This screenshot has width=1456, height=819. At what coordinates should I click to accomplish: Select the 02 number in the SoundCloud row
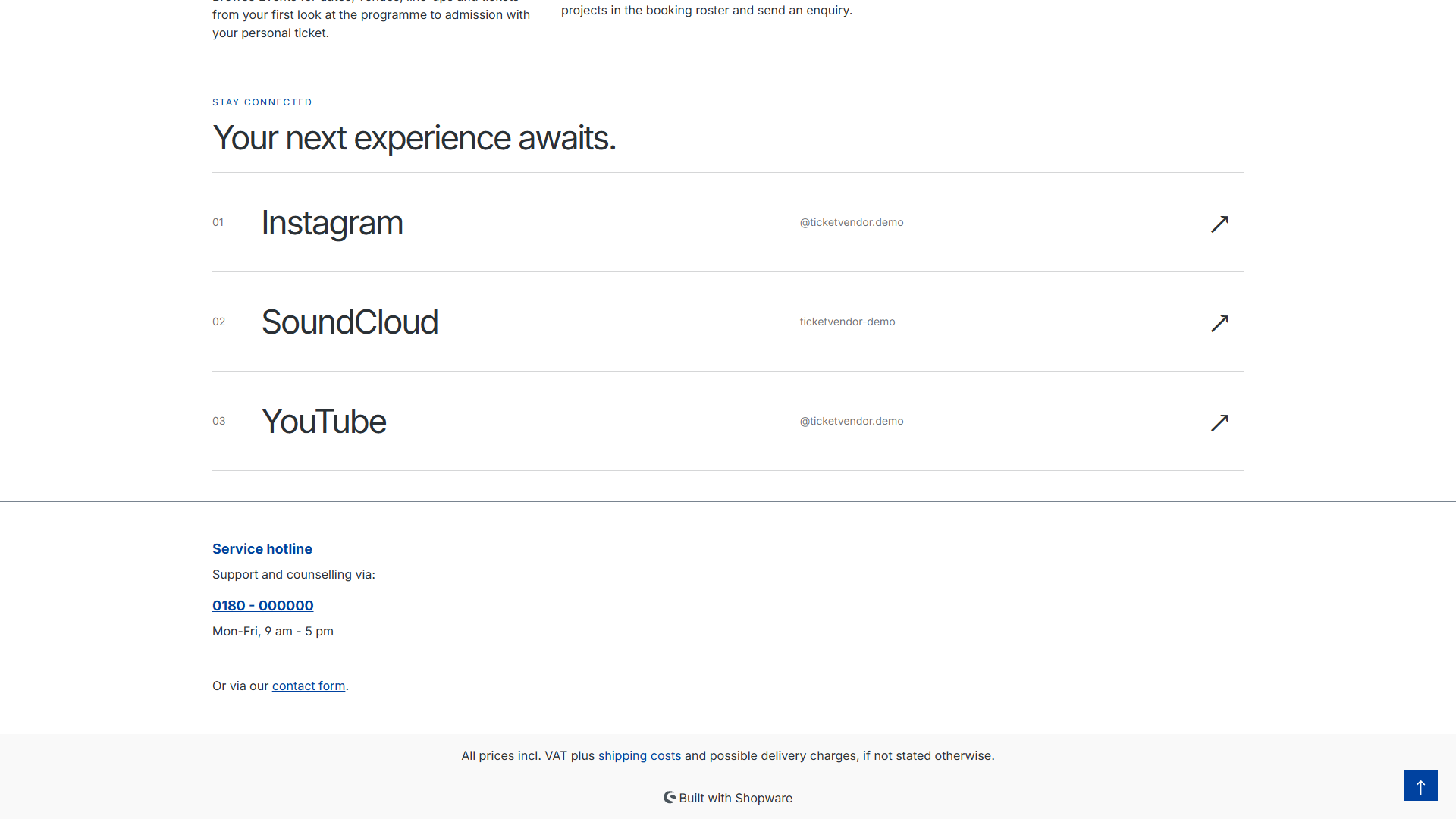pyautogui.click(x=218, y=322)
